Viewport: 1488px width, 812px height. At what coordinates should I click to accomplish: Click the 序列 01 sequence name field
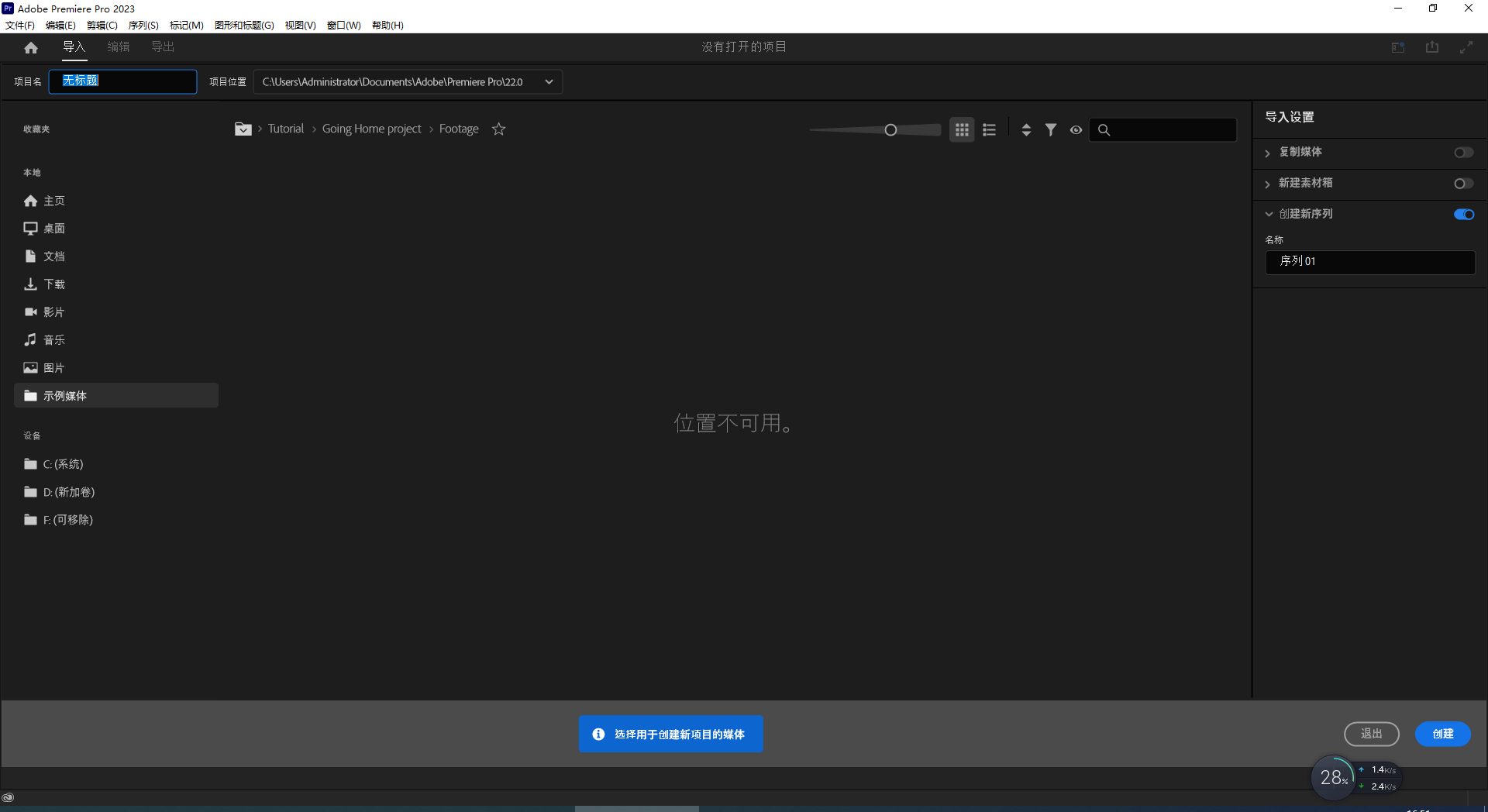point(1370,262)
